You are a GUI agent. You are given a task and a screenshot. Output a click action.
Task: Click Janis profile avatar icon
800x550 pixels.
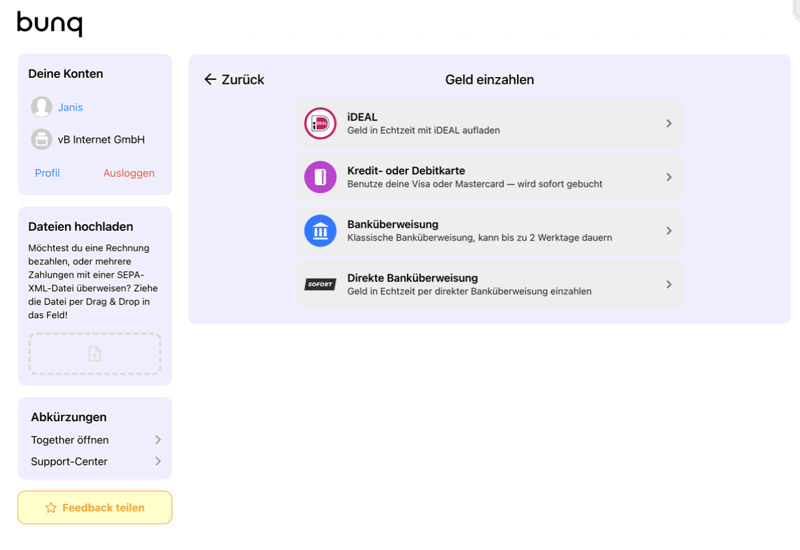[x=41, y=107]
